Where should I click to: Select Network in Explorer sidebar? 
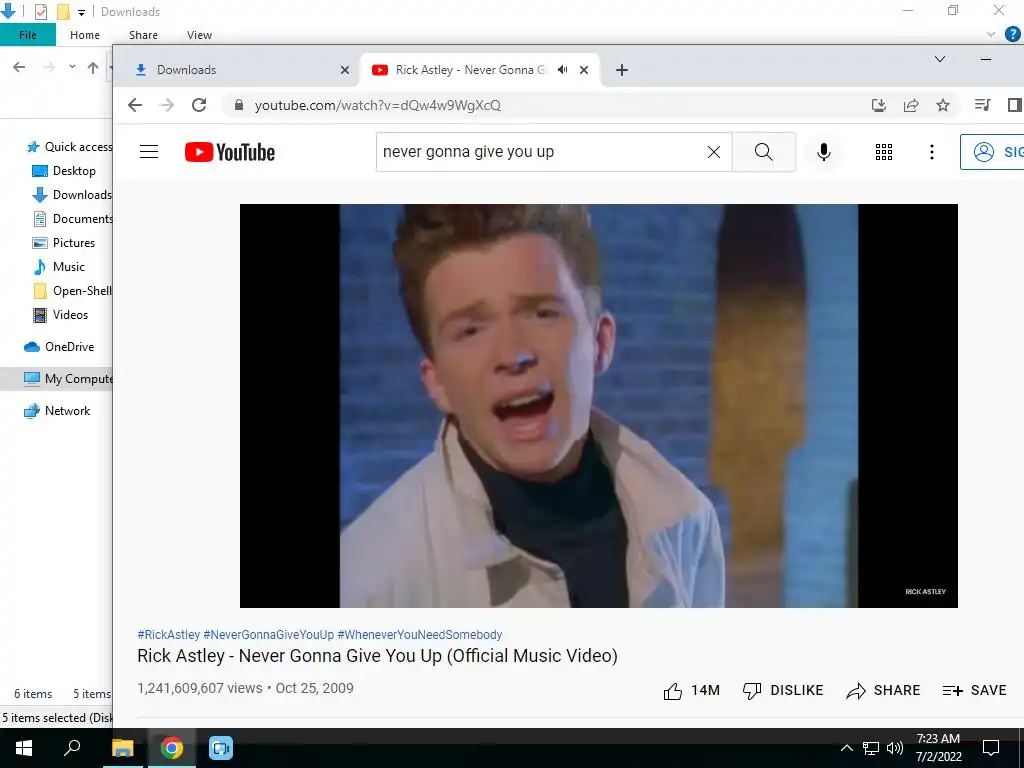click(57, 411)
